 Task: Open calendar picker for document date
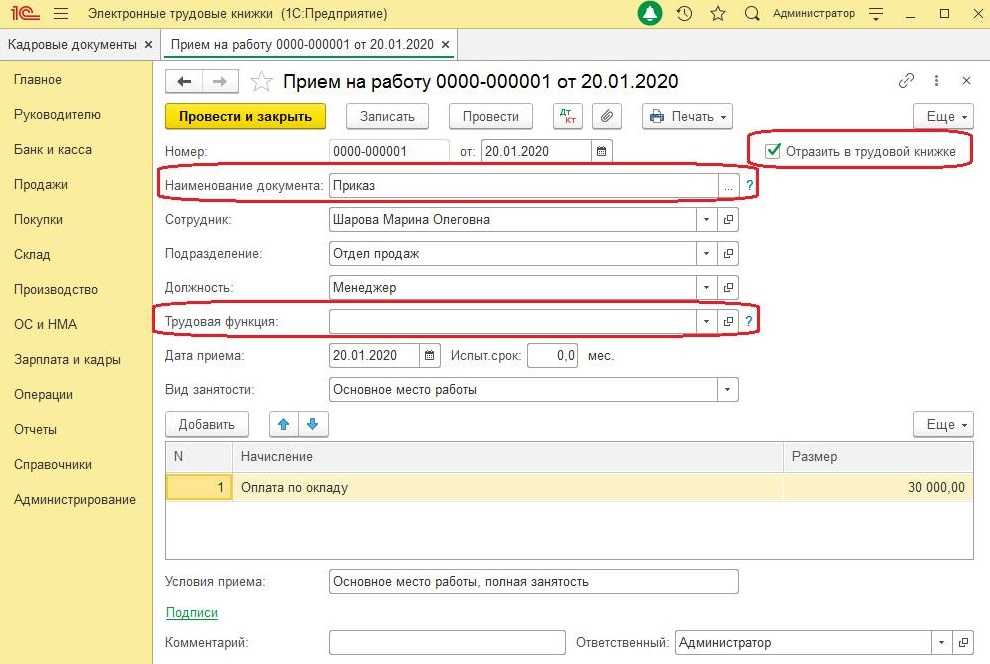(x=602, y=152)
